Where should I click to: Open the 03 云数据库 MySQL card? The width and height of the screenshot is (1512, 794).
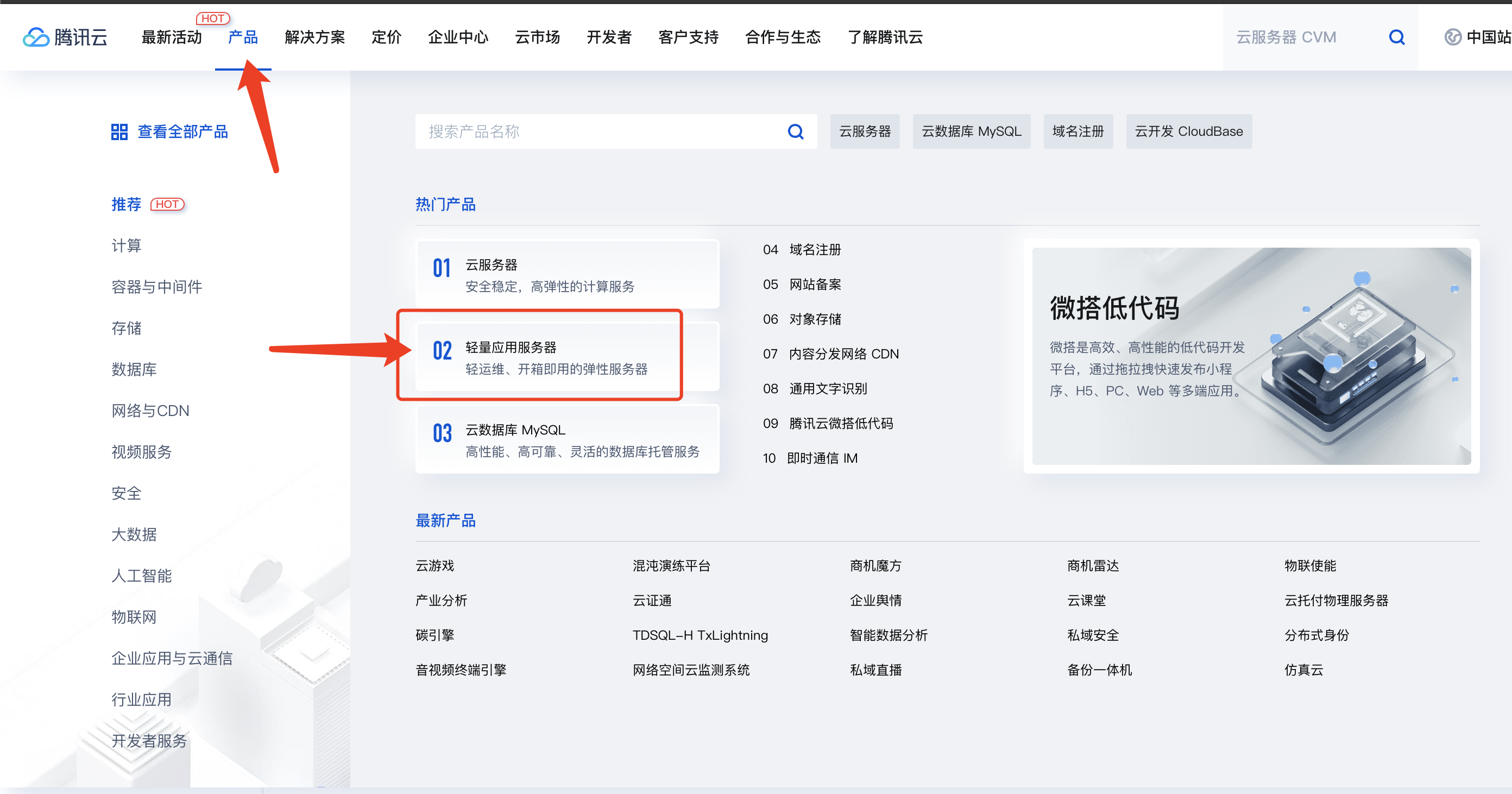click(x=567, y=439)
